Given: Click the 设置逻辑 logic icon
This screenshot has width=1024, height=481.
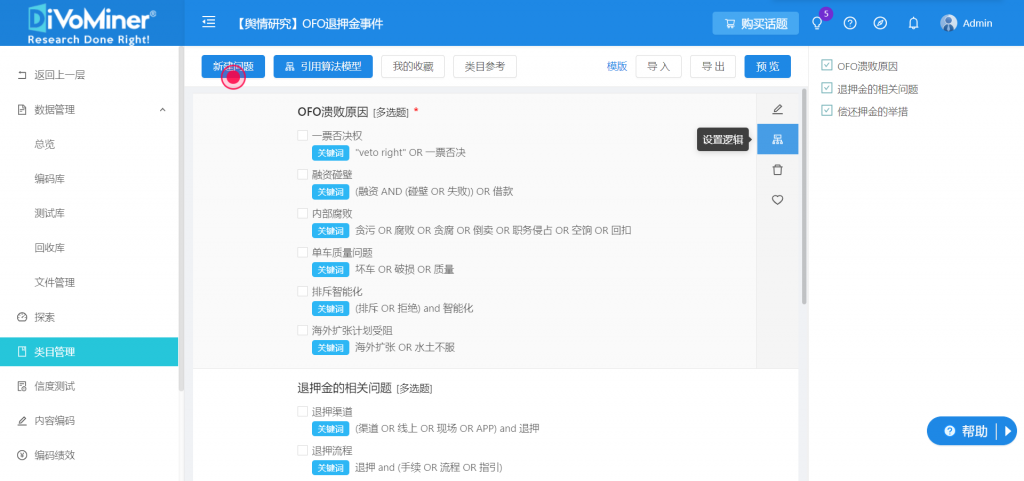Looking at the screenshot, I should [x=777, y=139].
